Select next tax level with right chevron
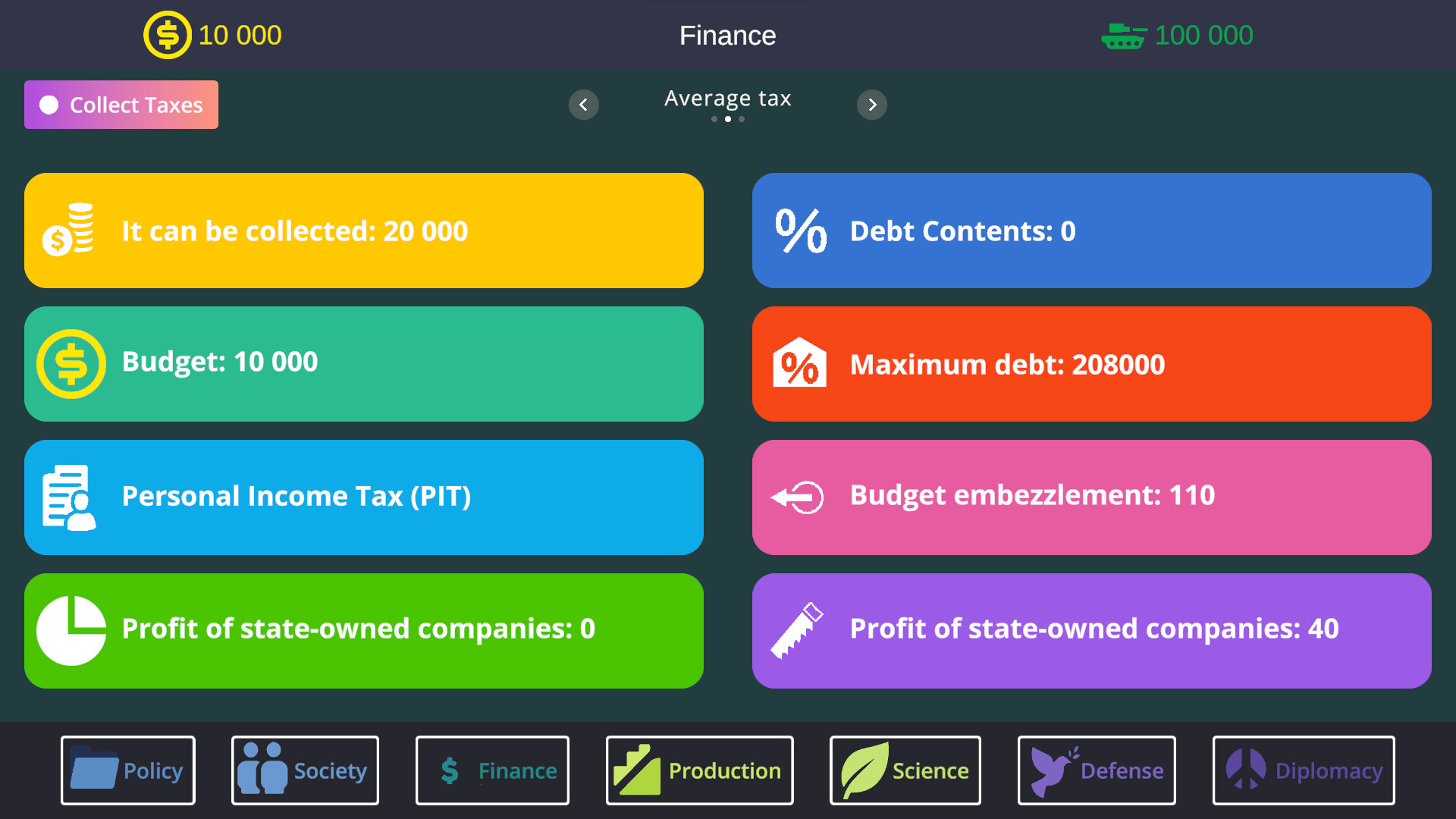The width and height of the screenshot is (1456, 819). pyautogui.click(x=872, y=105)
